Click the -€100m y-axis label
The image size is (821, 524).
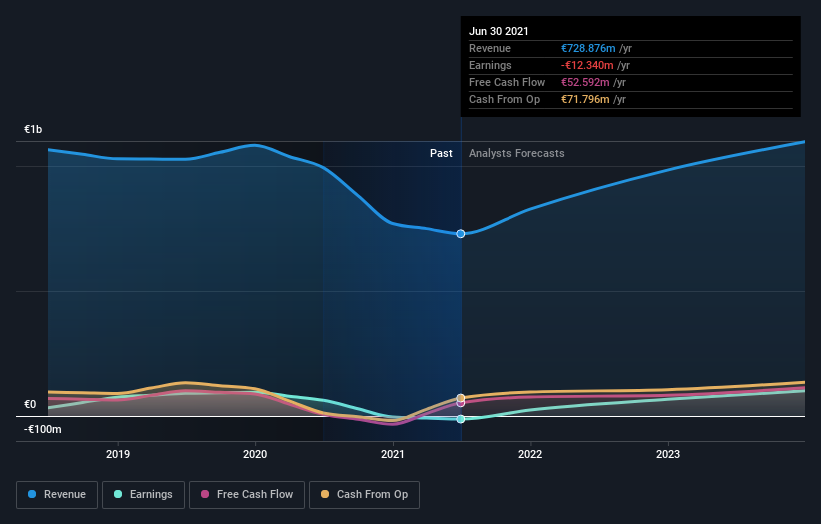[x=42, y=429]
